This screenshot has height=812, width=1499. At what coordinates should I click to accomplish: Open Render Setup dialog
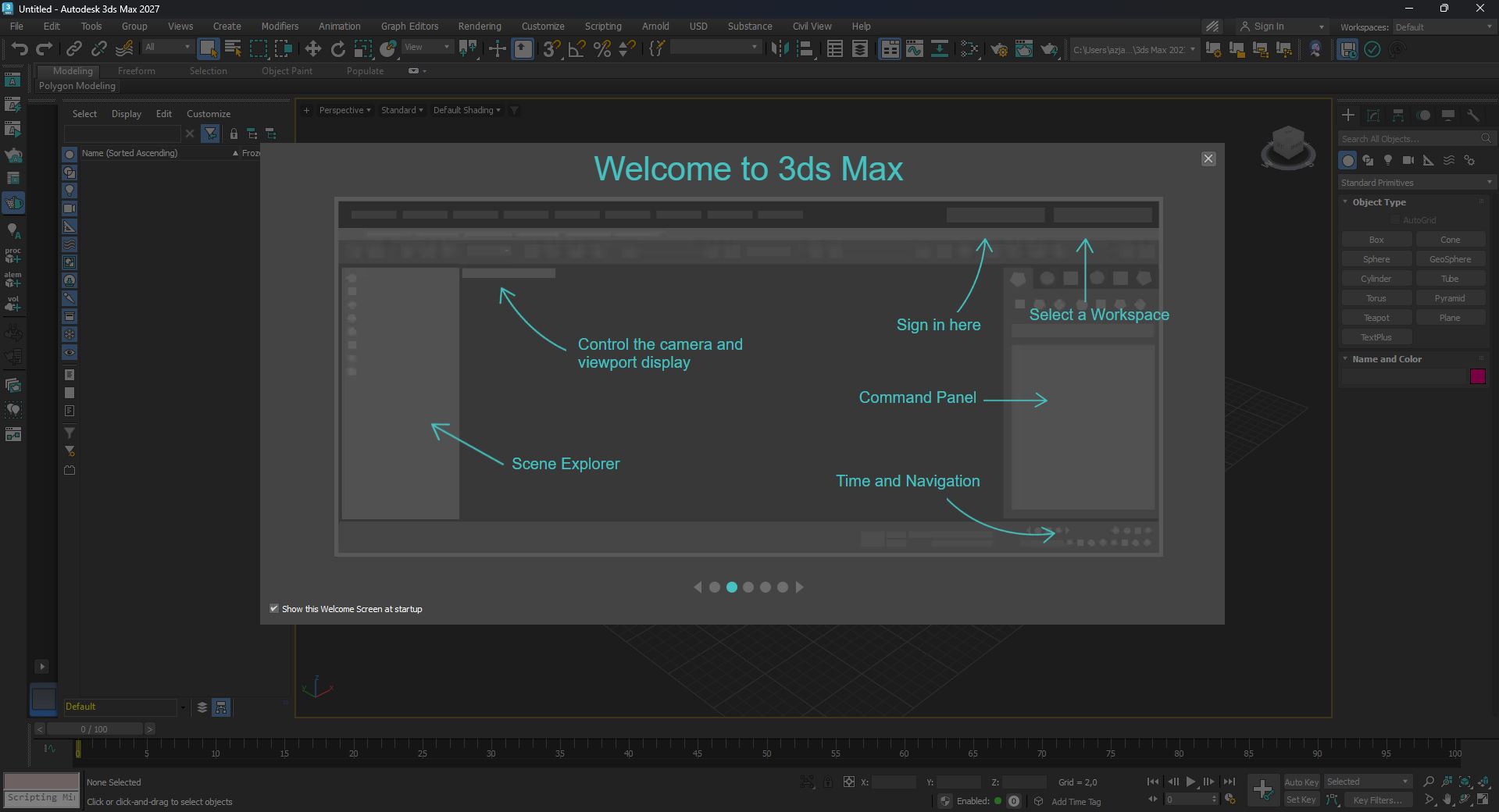point(999,49)
